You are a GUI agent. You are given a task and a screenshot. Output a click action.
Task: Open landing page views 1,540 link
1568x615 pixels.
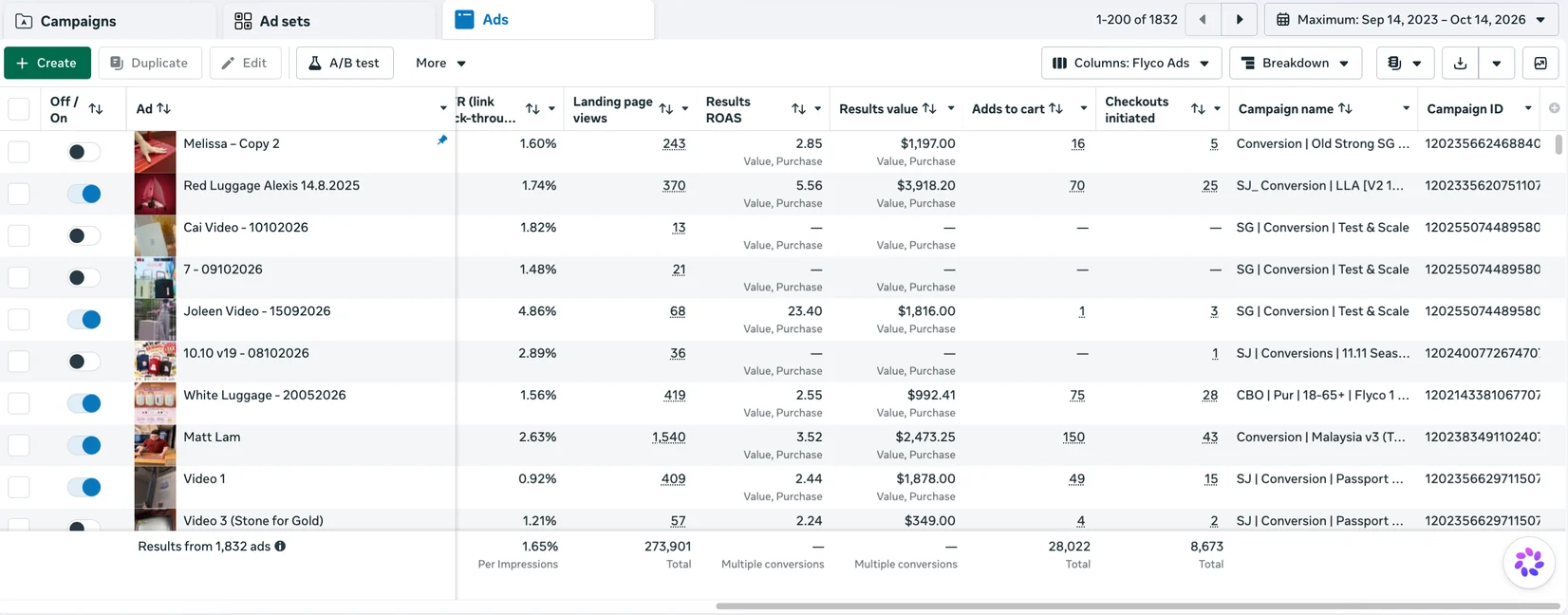(x=668, y=438)
